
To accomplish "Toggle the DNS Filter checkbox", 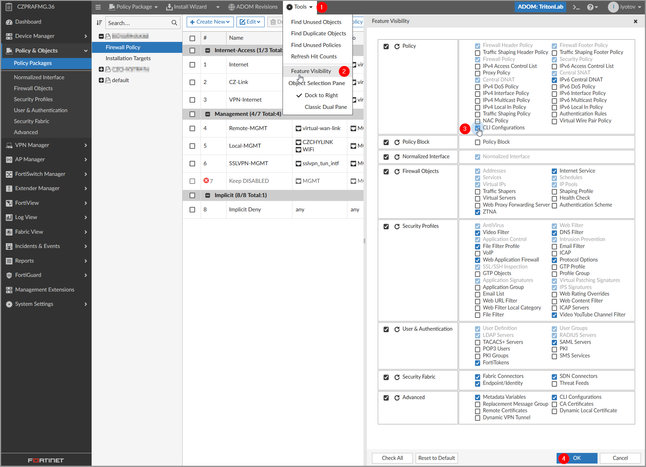I will tap(554, 233).
